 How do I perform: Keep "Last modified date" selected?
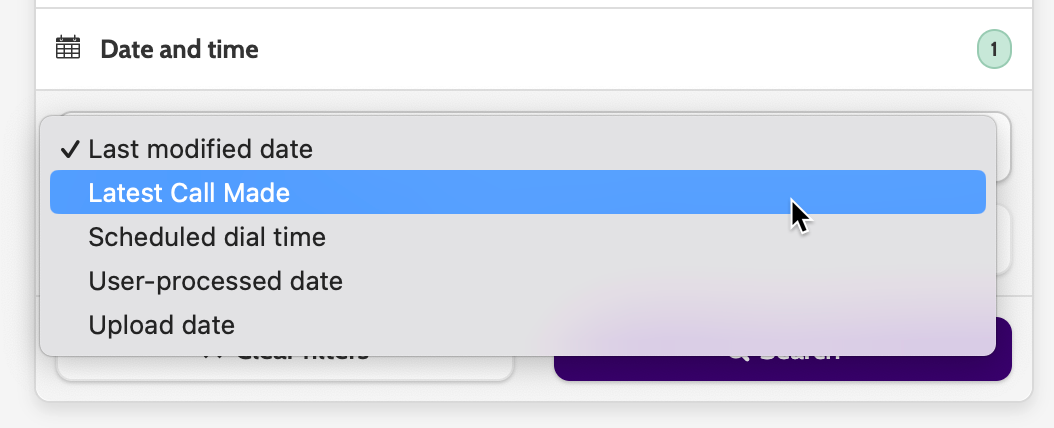[x=200, y=150]
